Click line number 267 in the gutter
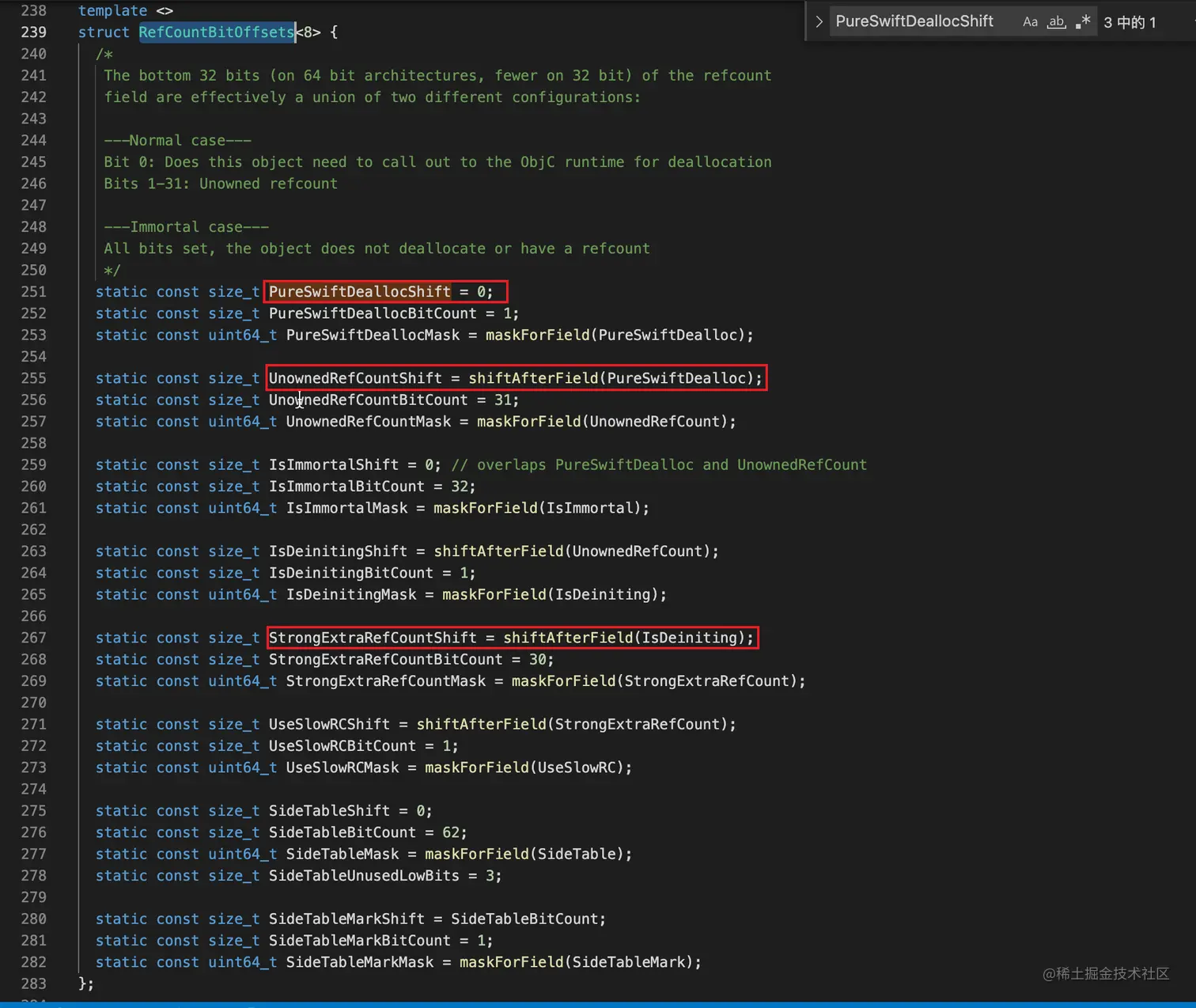 click(33, 638)
